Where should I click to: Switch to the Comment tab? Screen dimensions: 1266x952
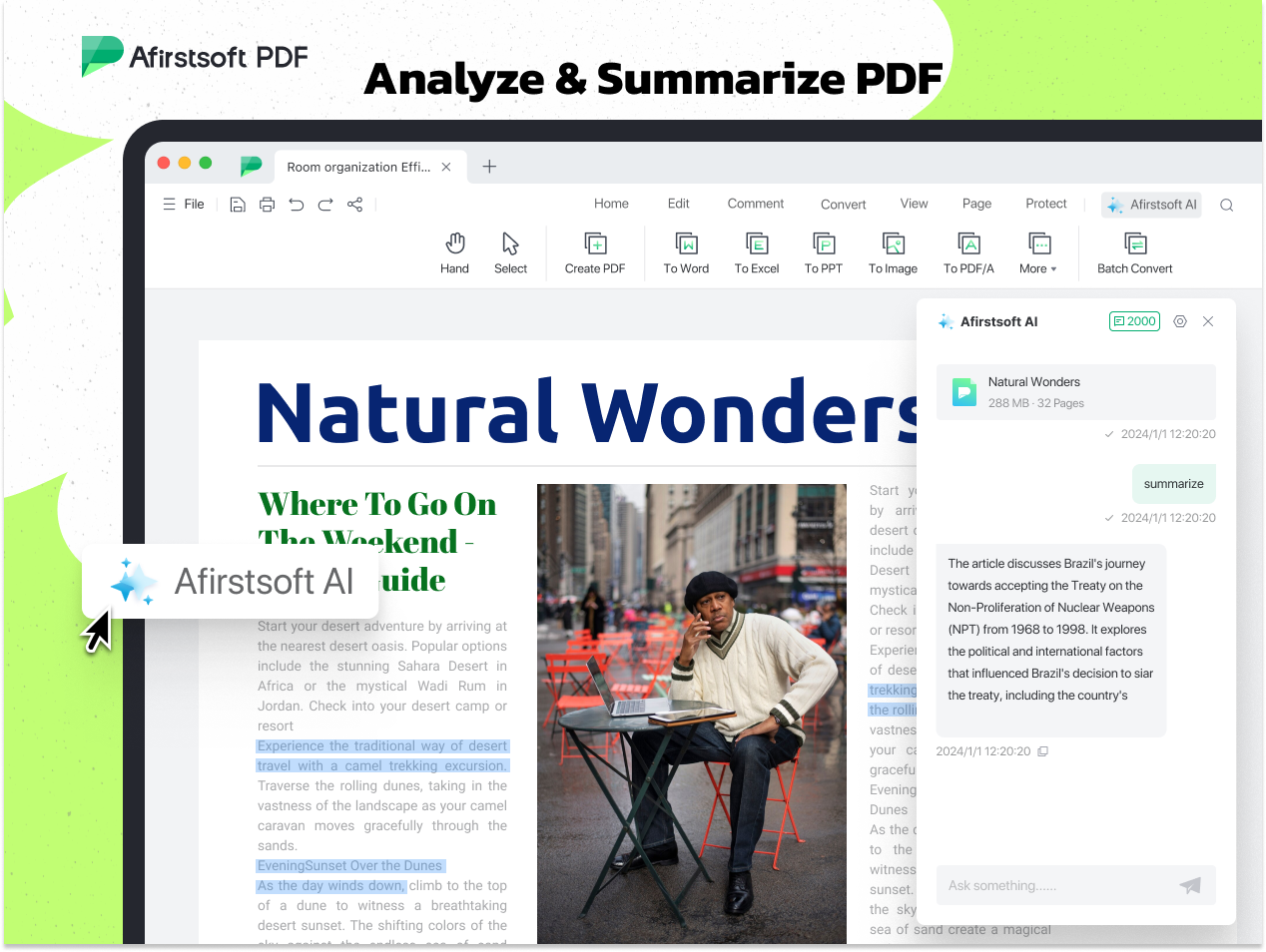(756, 204)
